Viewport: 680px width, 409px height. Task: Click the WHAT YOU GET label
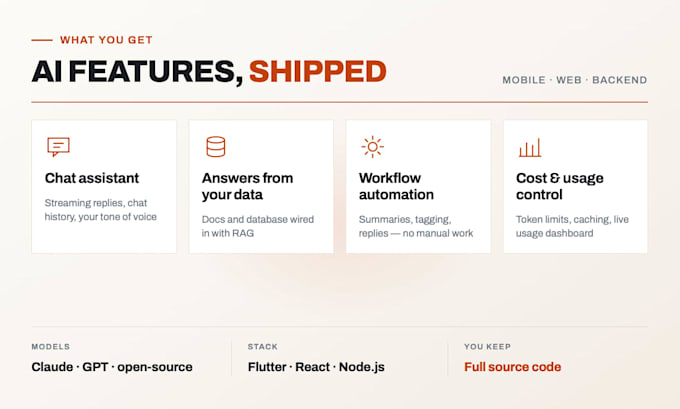(106, 40)
